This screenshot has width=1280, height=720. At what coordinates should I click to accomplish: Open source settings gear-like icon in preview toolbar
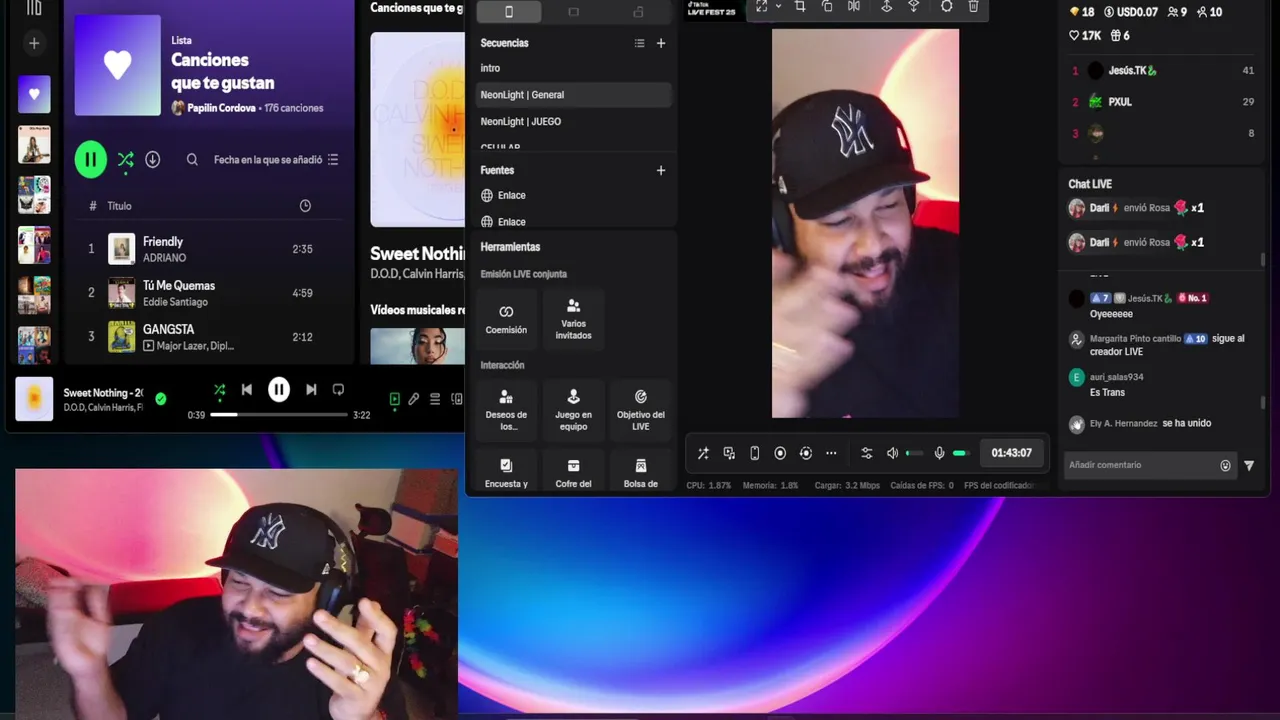[946, 6]
